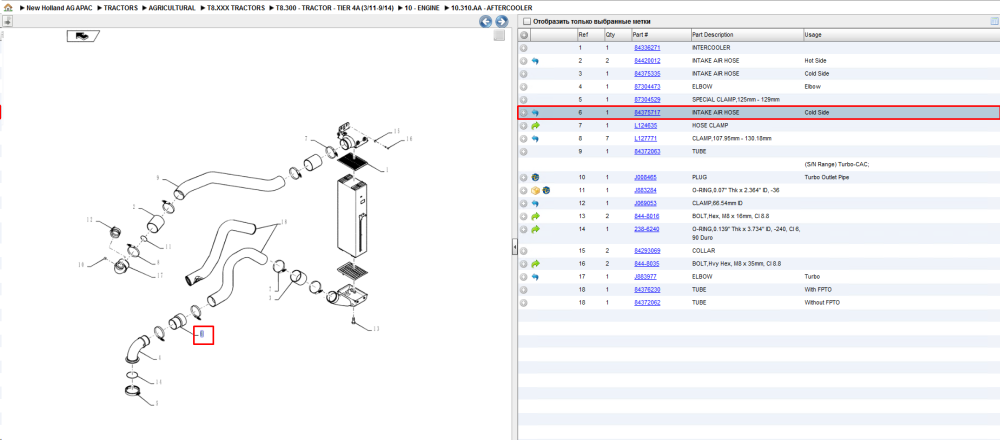
Task: Click the blue replacement arrow on row 84420012
Action: pos(535,61)
